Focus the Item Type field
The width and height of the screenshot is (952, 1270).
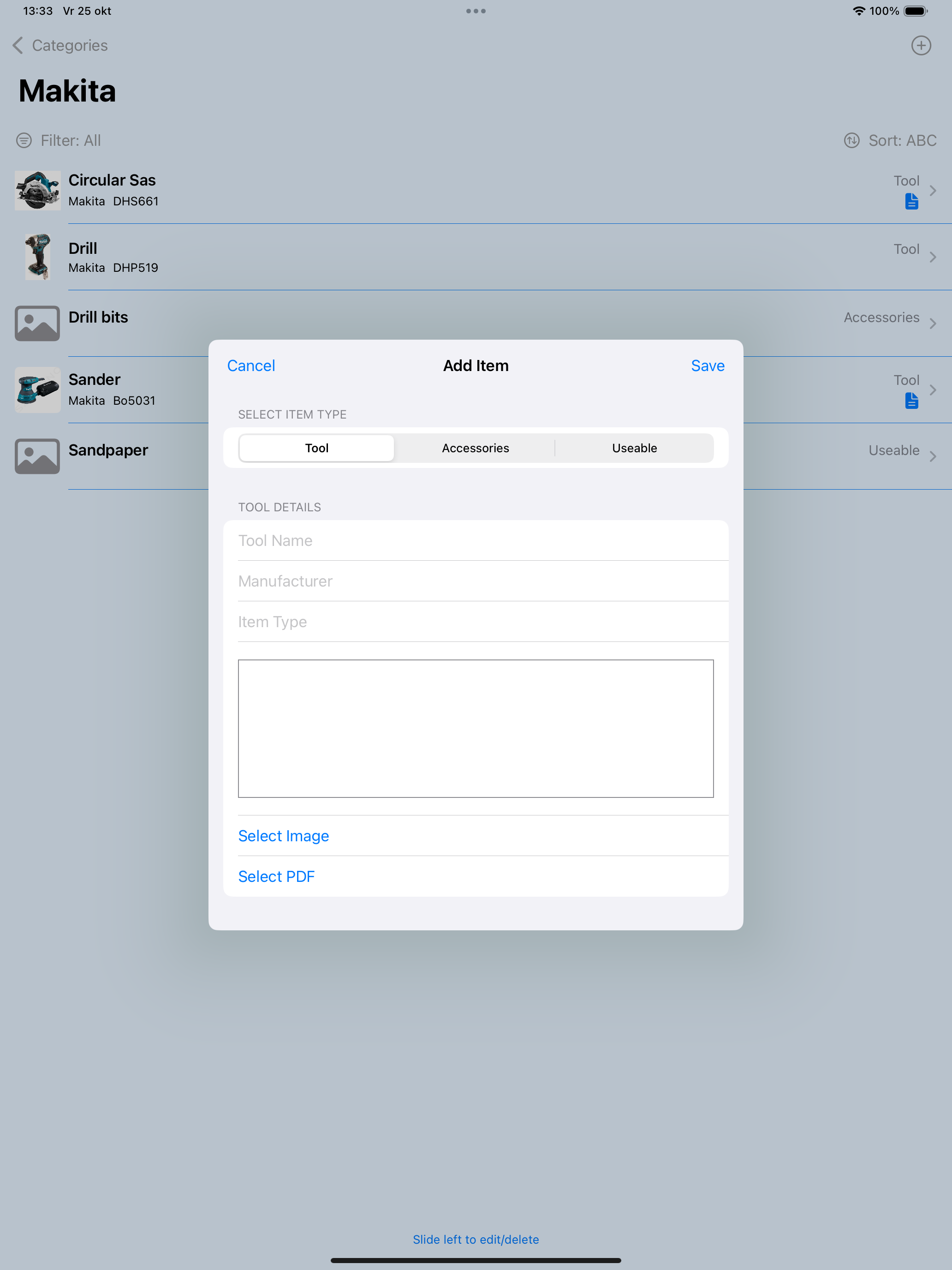476,622
